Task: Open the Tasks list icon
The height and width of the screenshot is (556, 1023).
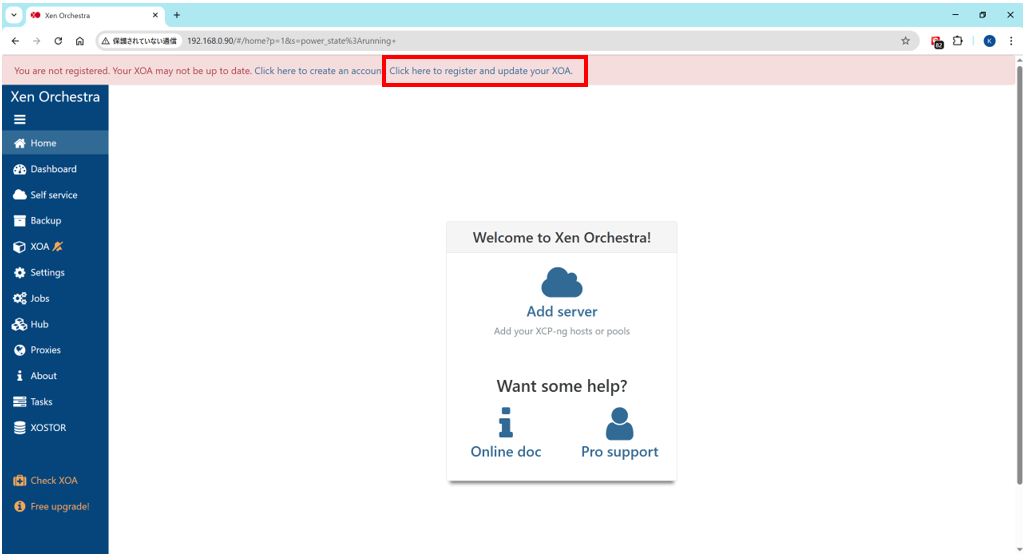Action: point(20,402)
